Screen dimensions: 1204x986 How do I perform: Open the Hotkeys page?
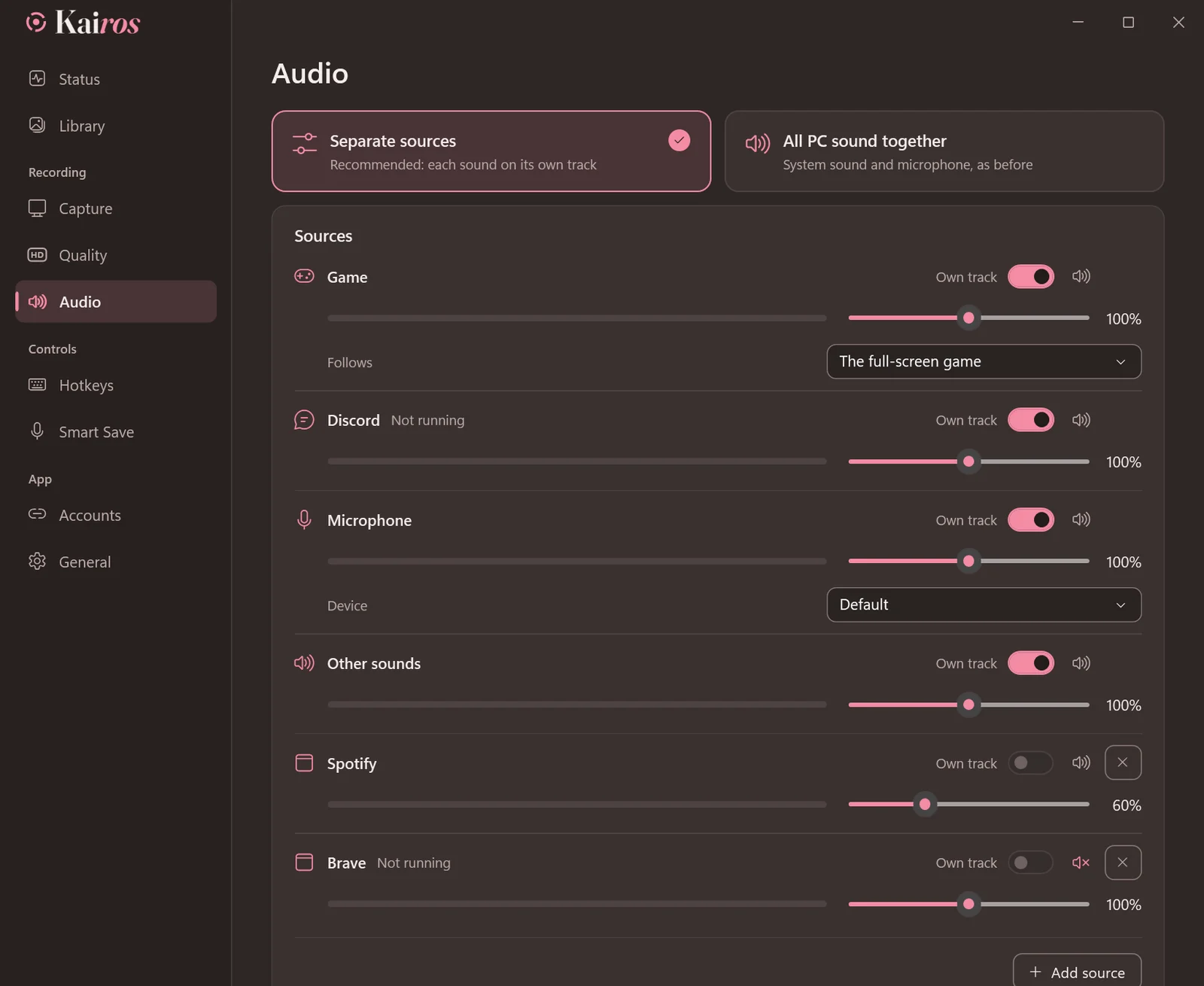point(116,385)
